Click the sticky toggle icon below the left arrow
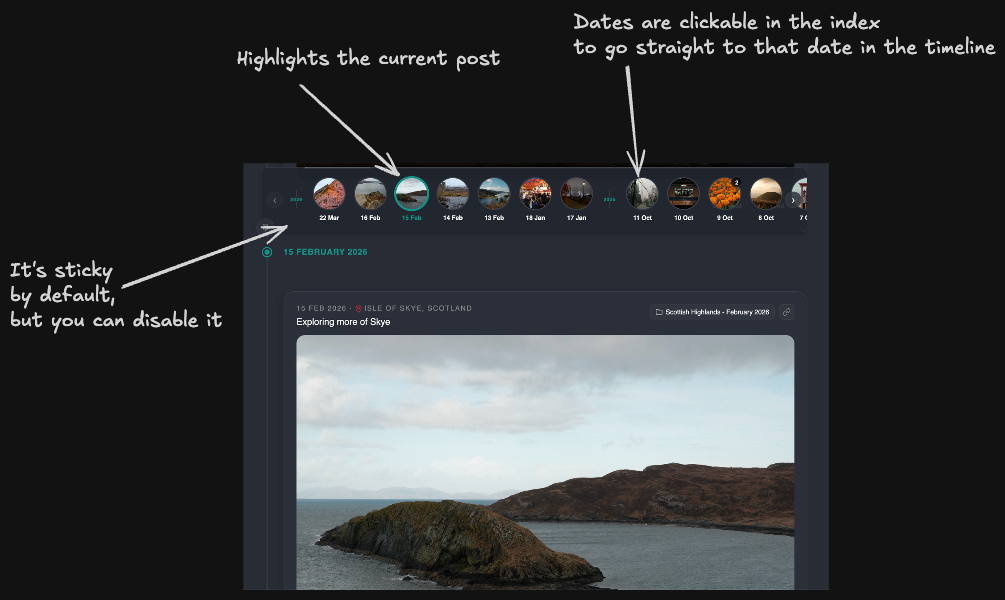Image resolution: width=1005 pixels, height=600 pixels. click(265, 226)
